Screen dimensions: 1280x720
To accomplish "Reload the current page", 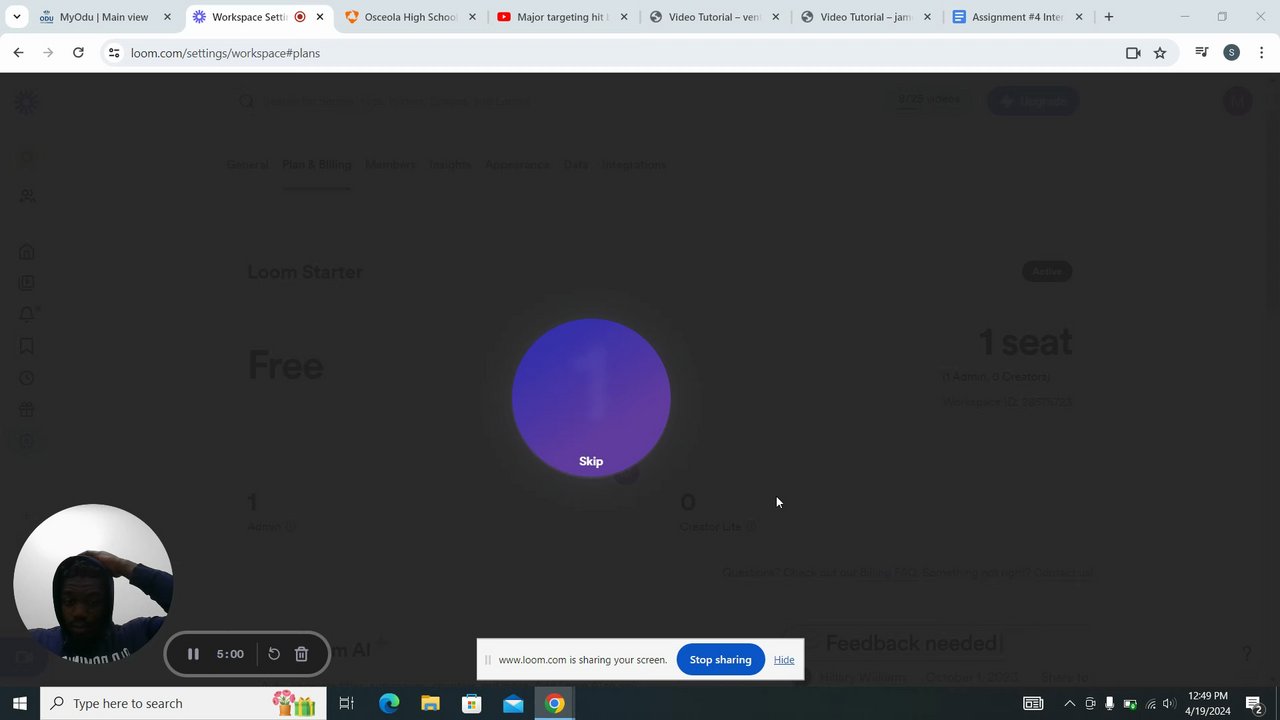I will point(78,53).
